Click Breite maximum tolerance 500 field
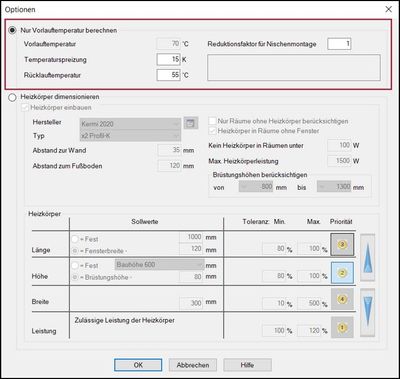Image resolution: width=400 pixels, height=379 pixels. pyautogui.click(x=309, y=303)
